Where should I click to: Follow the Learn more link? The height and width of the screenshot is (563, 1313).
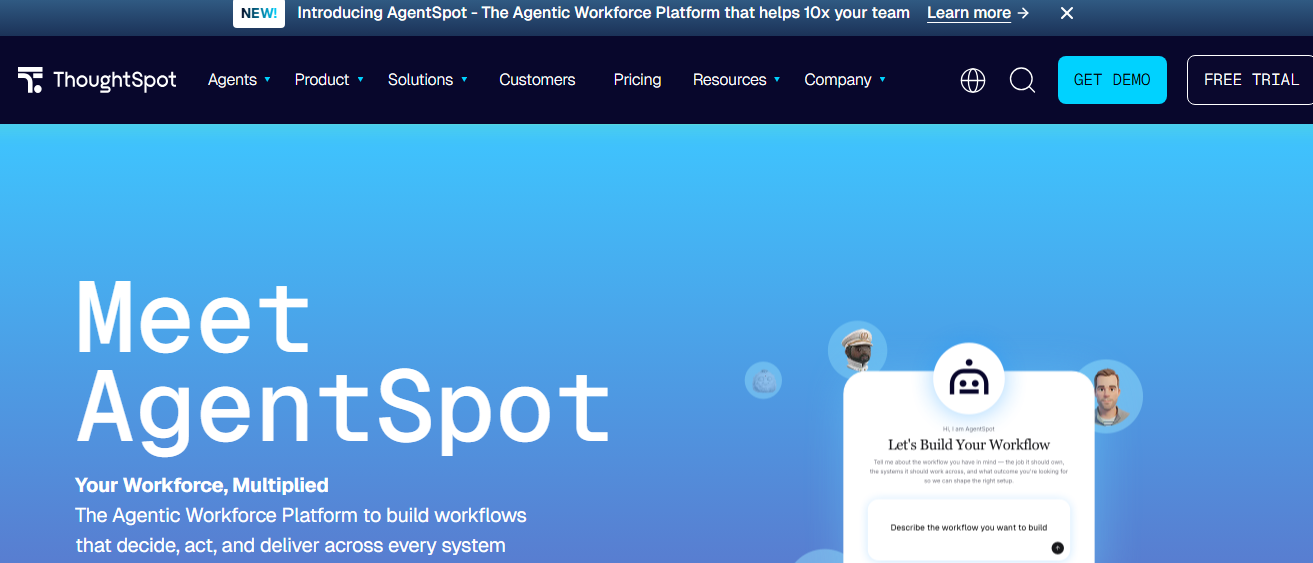pos(978,13)
